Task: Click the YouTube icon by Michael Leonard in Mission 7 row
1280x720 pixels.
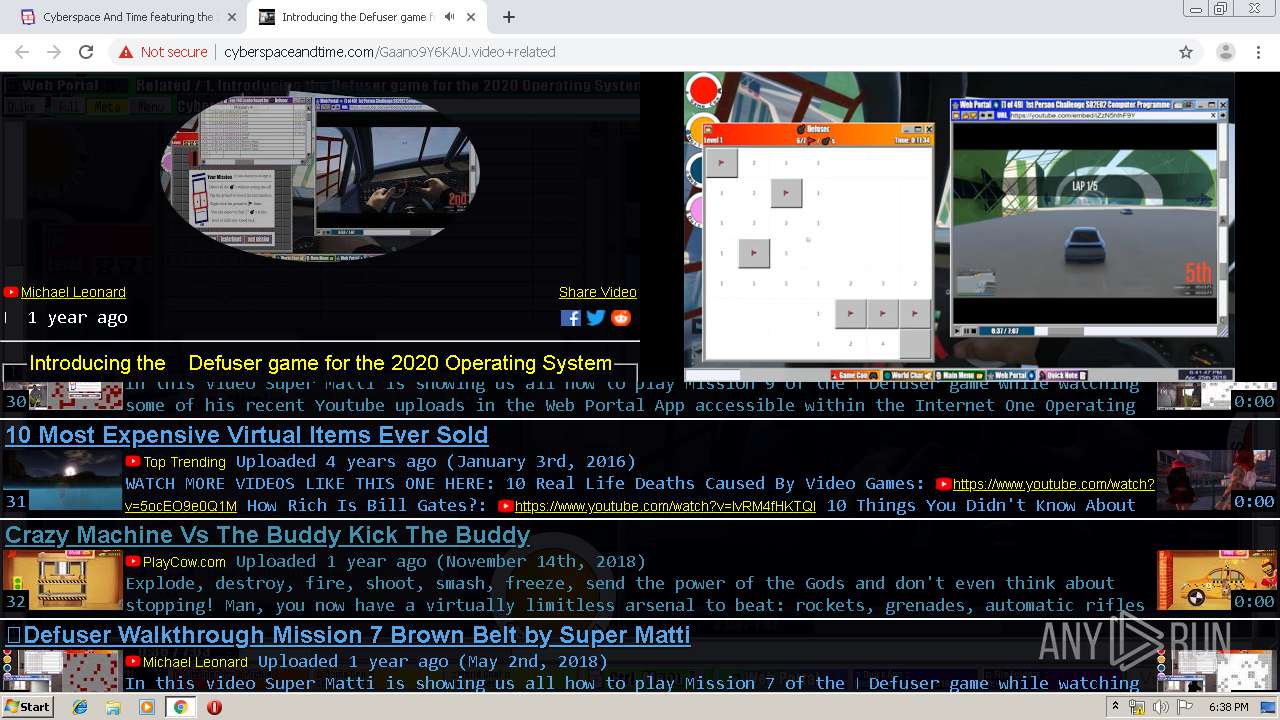Action: point(133,662)
